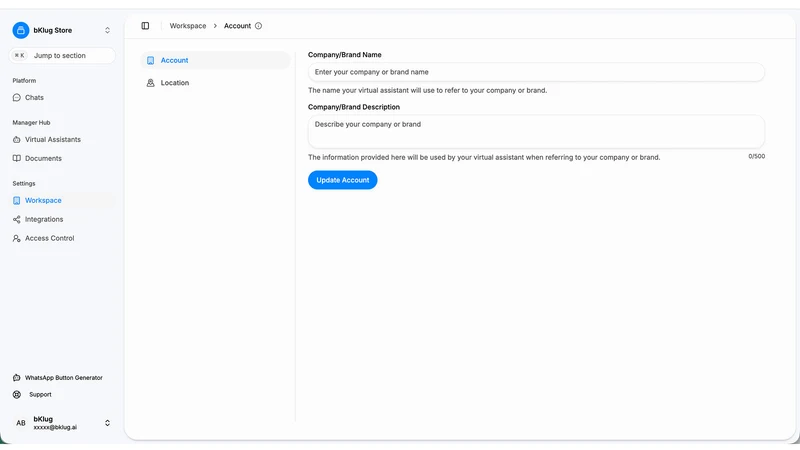Click the Documents book icon
Viewport: 800px width, 450px height.
coord(17,158)
